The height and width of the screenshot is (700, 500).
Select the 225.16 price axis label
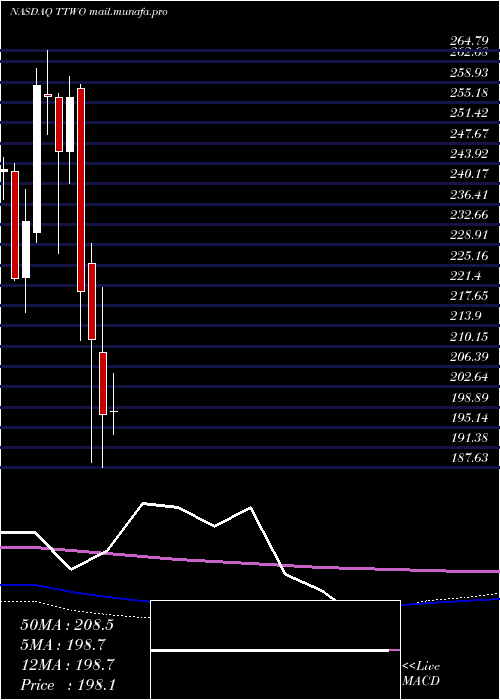click(469, 255)
